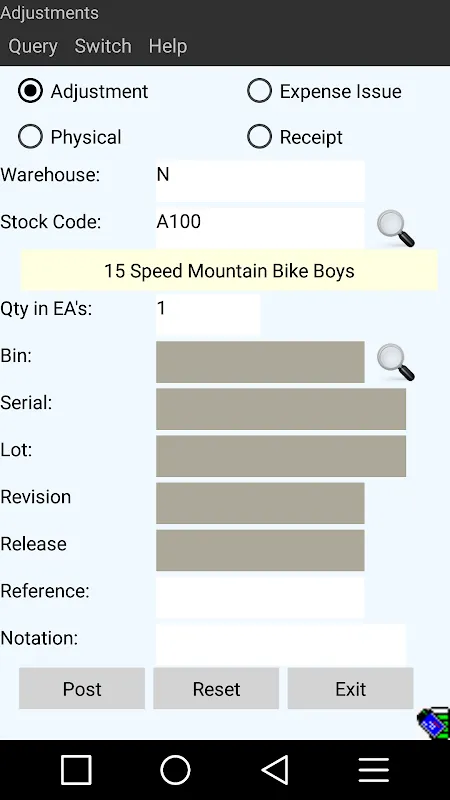Tap Android recent apps square icon

[x=76, y=769]
